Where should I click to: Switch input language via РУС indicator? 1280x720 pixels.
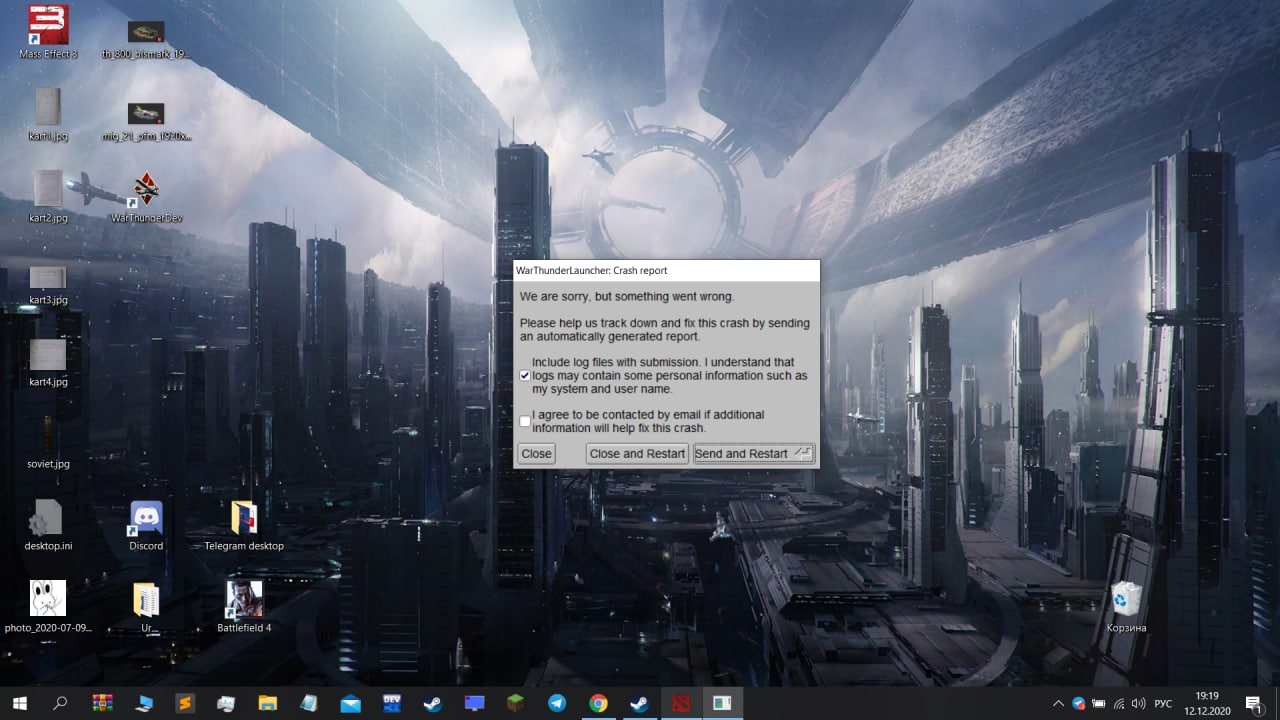tap(1163, 703)
